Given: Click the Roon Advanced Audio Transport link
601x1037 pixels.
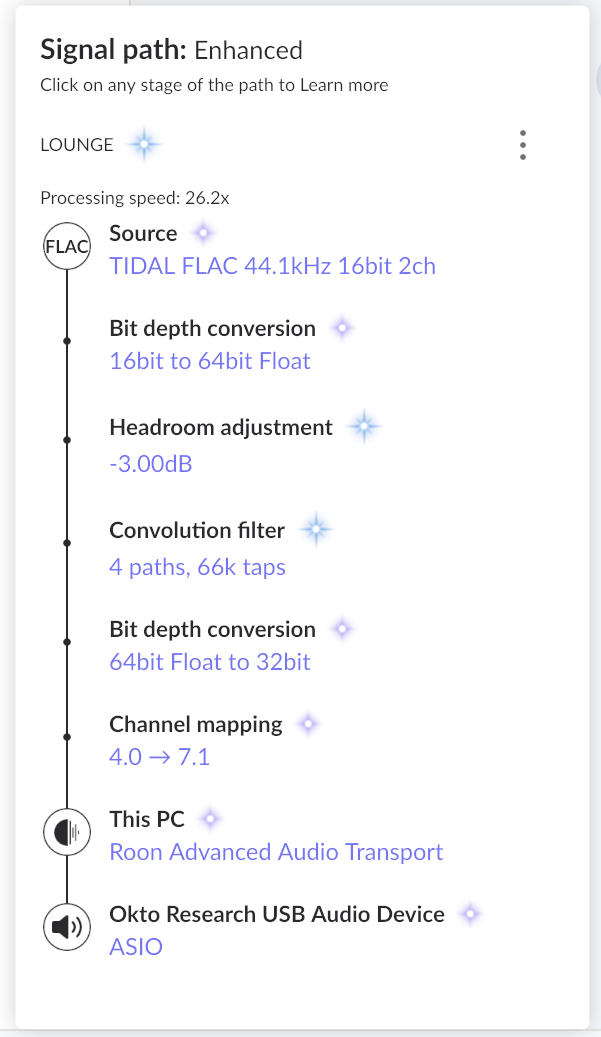Looking at the screenshot, I should pyautogui.click(x=276, y=851).
